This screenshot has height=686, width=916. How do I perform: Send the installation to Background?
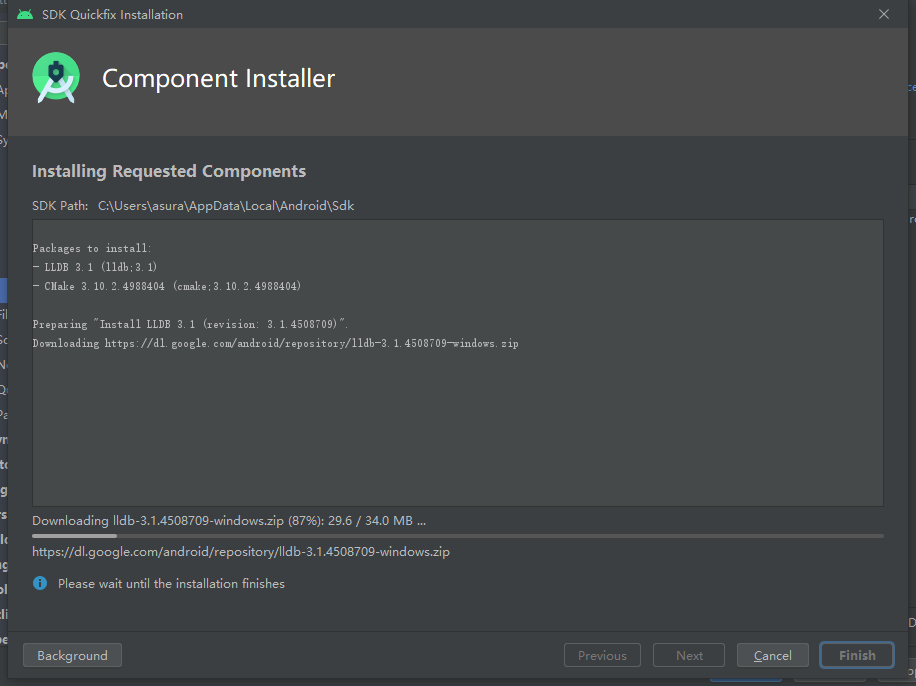point(72,656)
